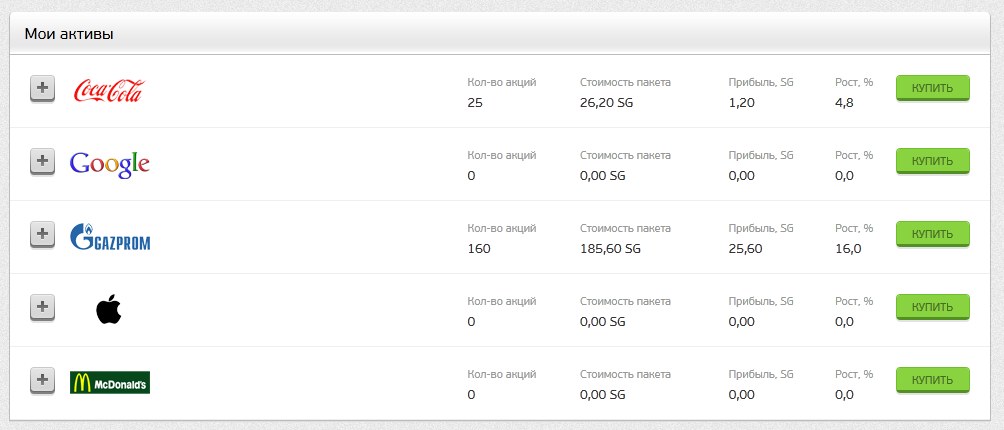Click Gazprom package value 185,60 SG
This screenshot has width=1004, height=430.
tap(610, 248)
